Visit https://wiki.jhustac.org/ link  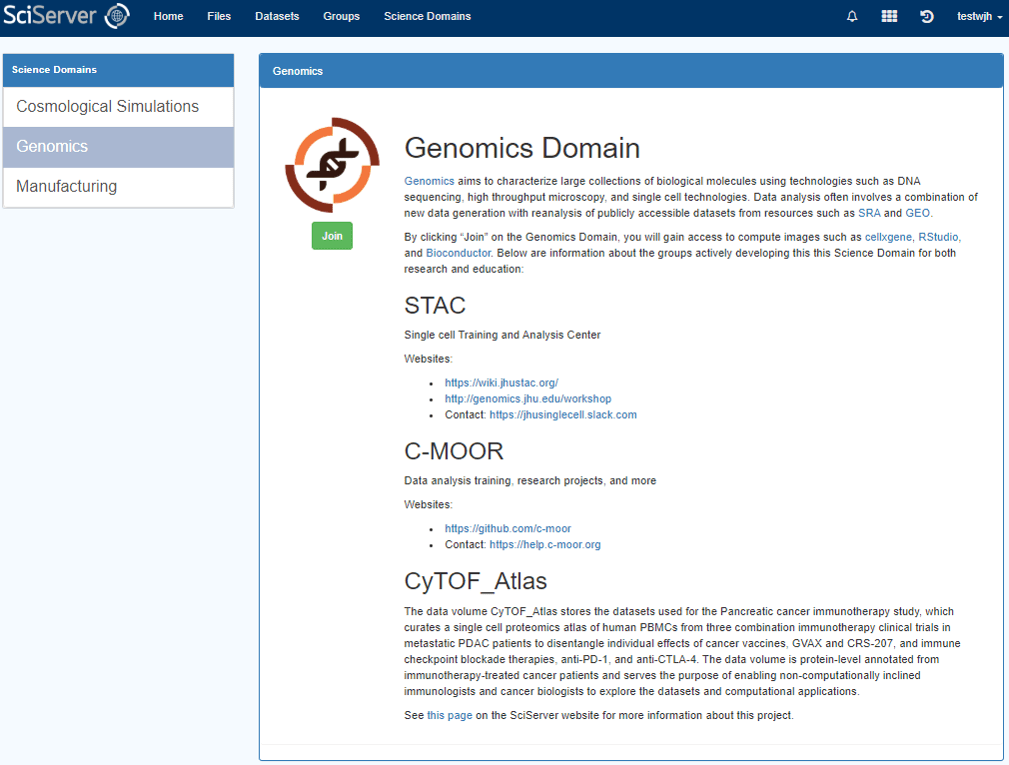coord(501,383)
